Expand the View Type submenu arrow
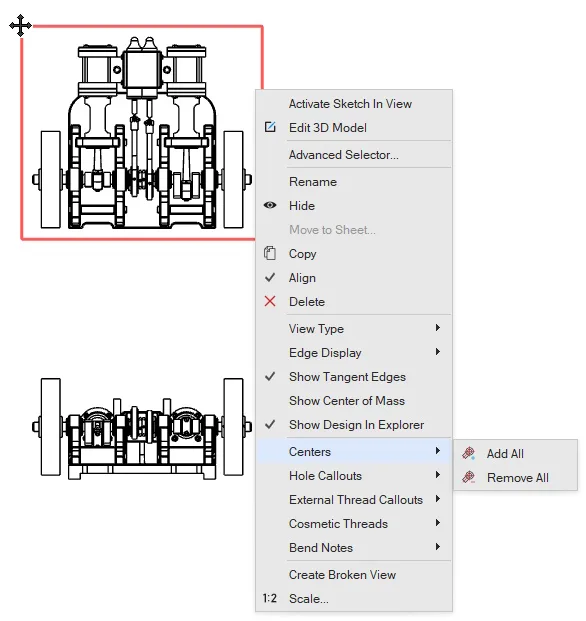This screenshot has height=621, width=586. click(438, 328)
